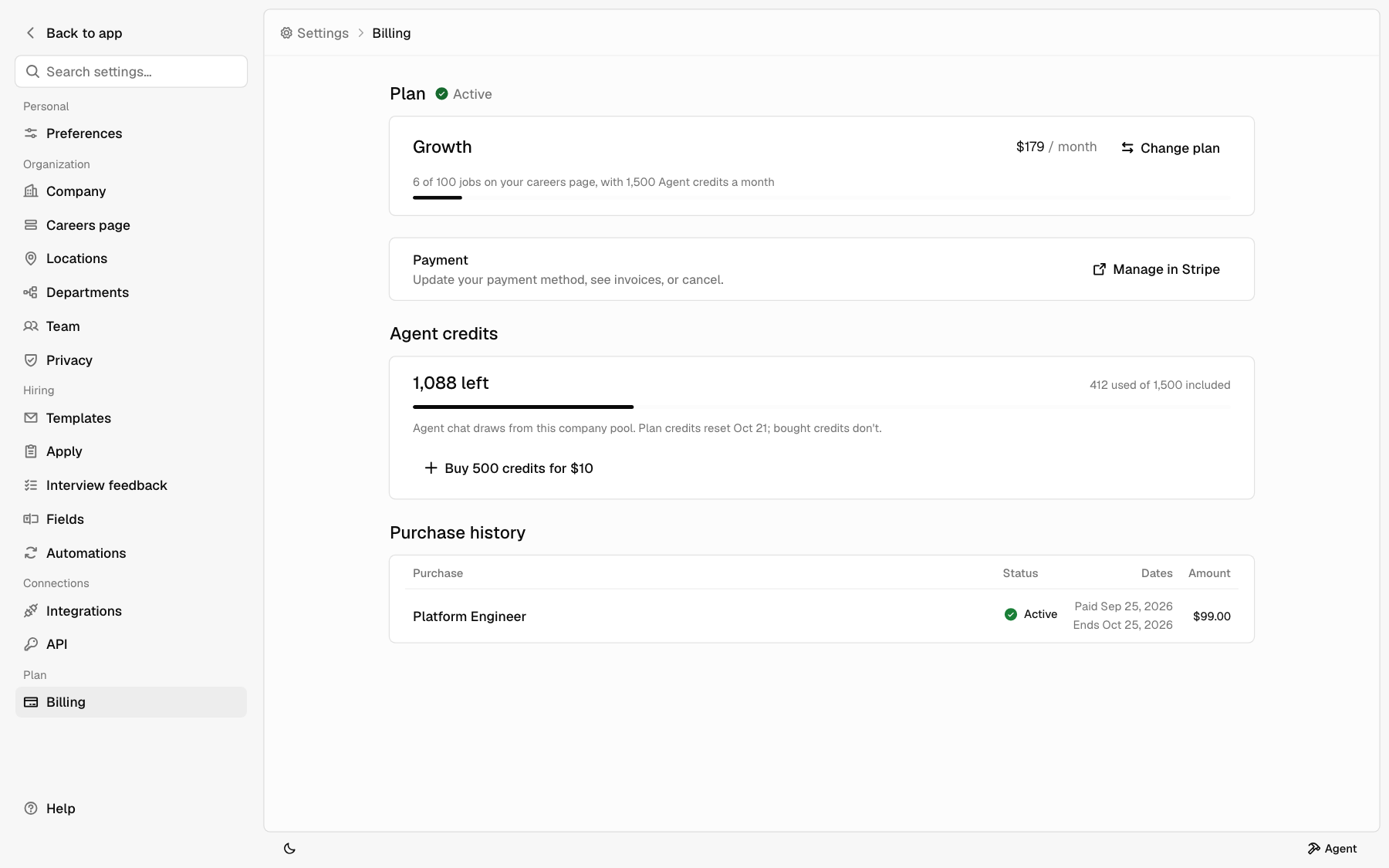Image resolution: width=1389 pixels, height=868 pixels.
Task: Click the Change plan button
Action: [1170, 147]
